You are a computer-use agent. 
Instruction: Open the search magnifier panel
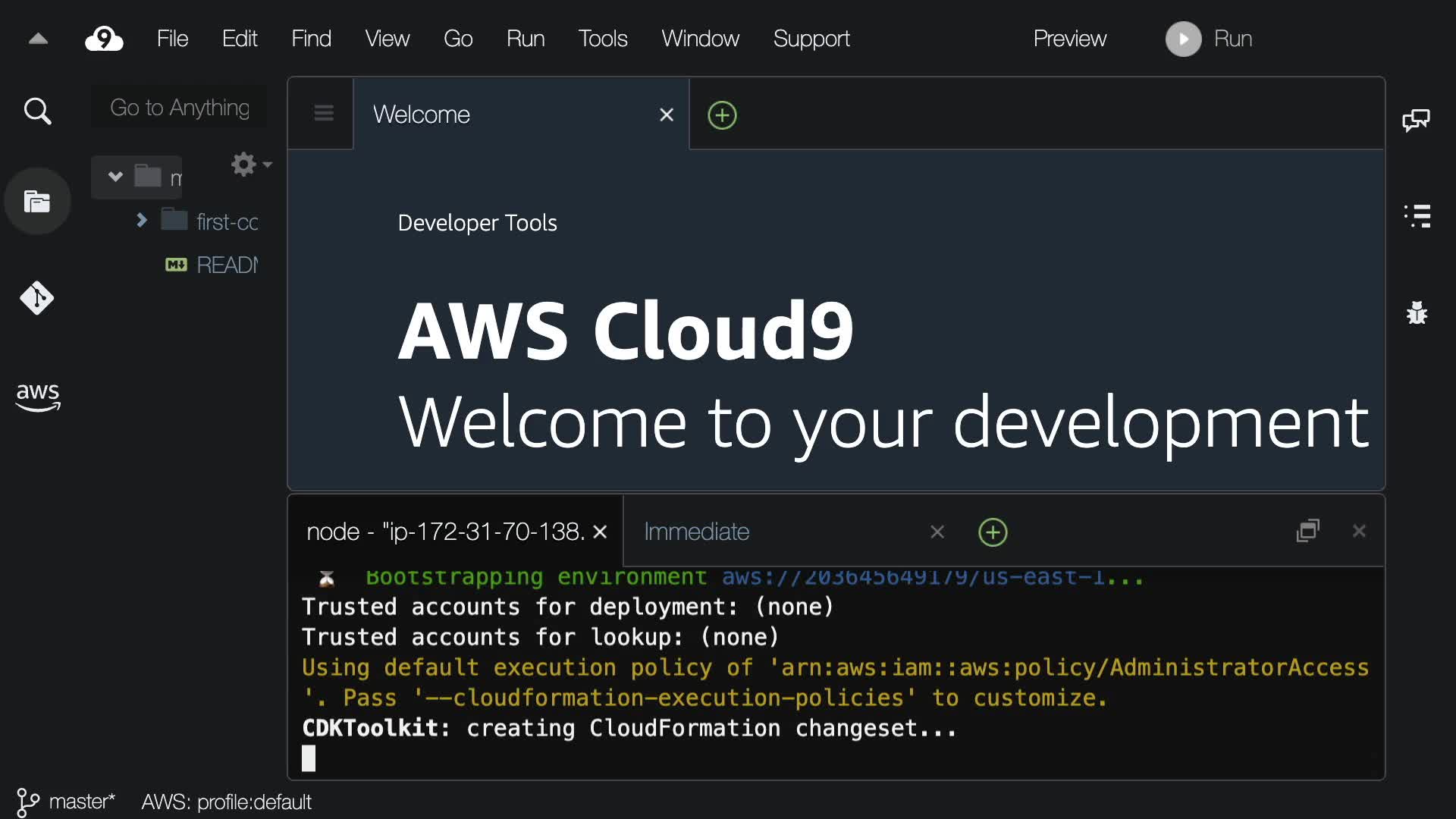(x=37, y=111)
